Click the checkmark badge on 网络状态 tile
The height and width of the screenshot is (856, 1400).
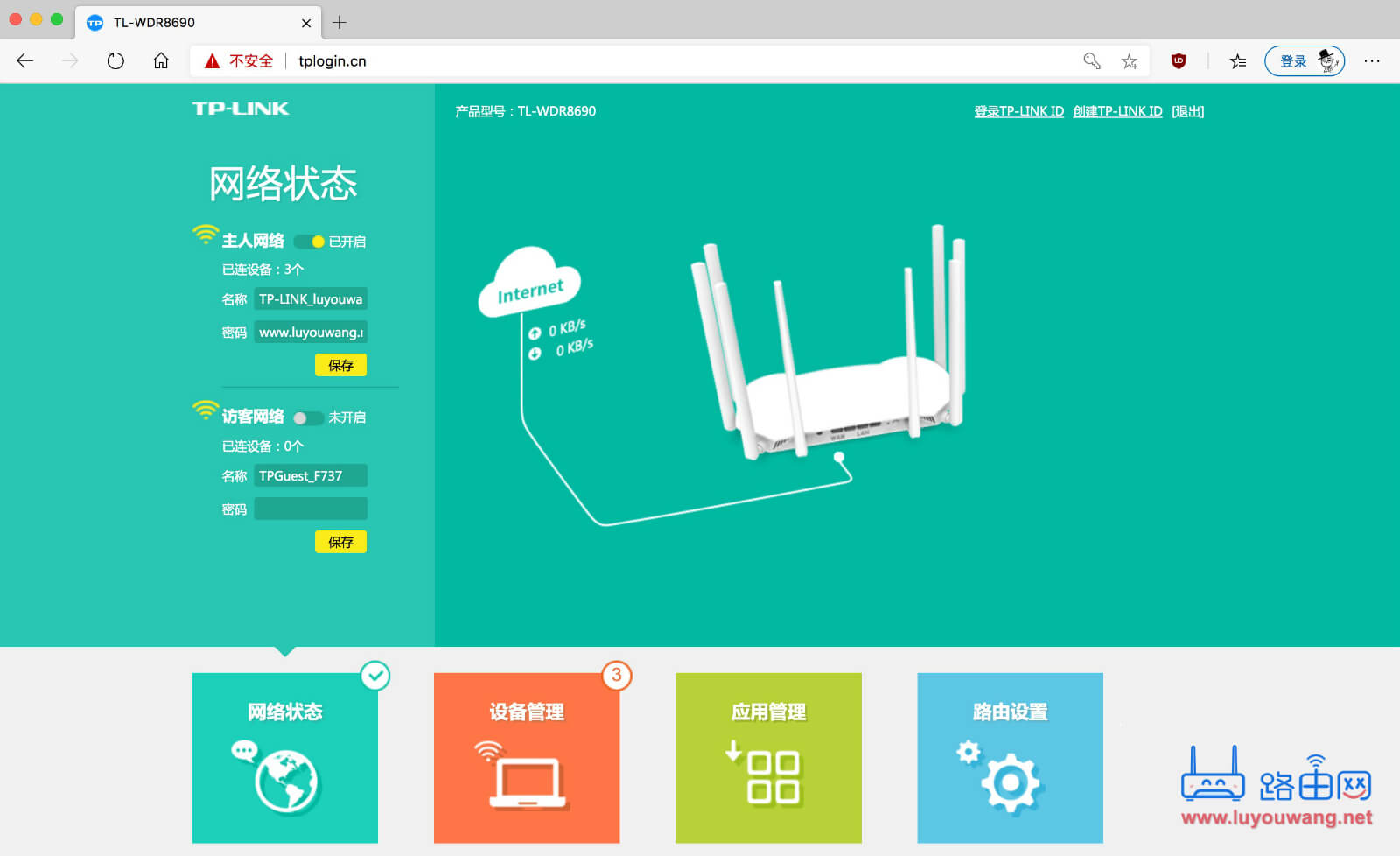tap(375, 675)
